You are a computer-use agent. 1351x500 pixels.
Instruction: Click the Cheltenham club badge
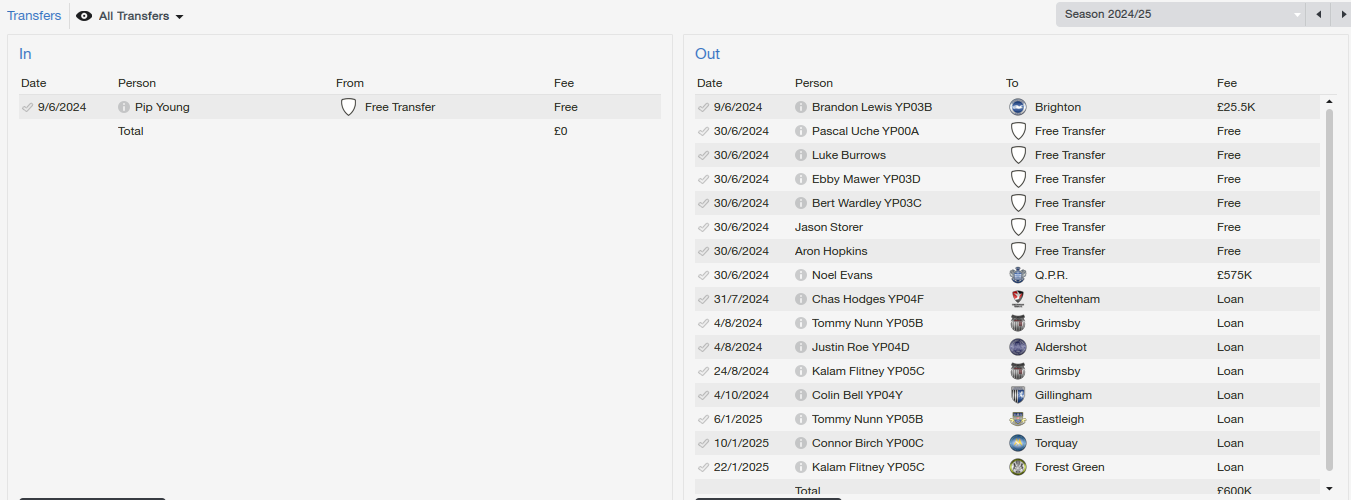1018,299
